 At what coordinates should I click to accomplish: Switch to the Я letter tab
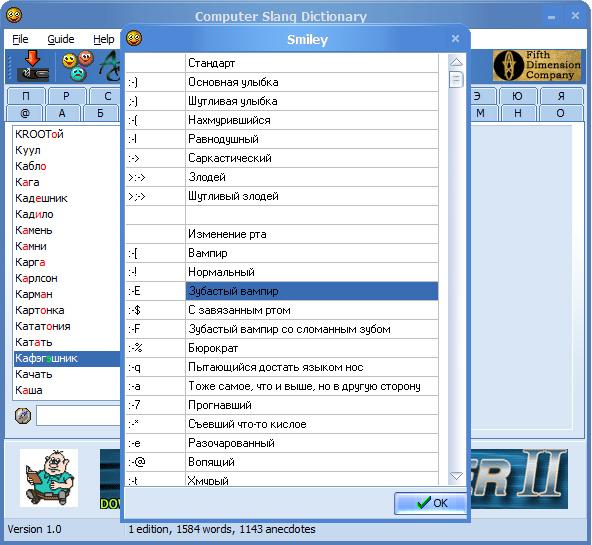tap(561, 96)
